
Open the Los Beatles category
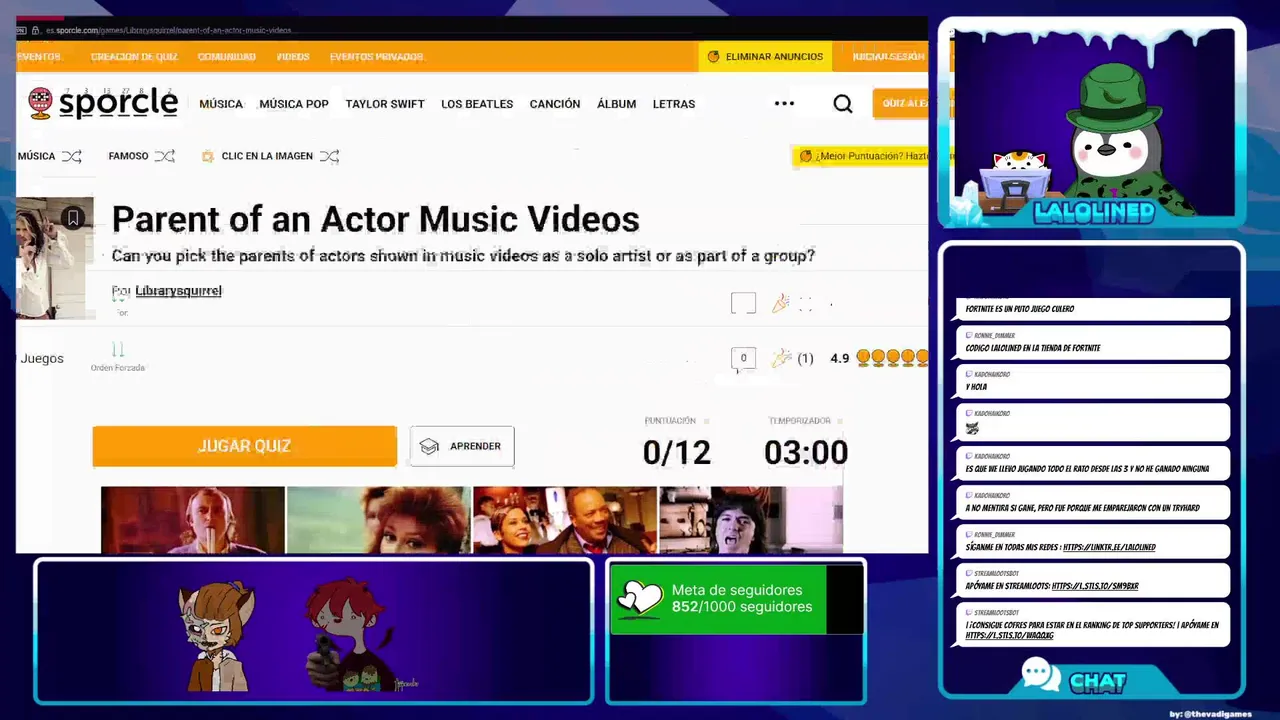click(x=477, y=104)
